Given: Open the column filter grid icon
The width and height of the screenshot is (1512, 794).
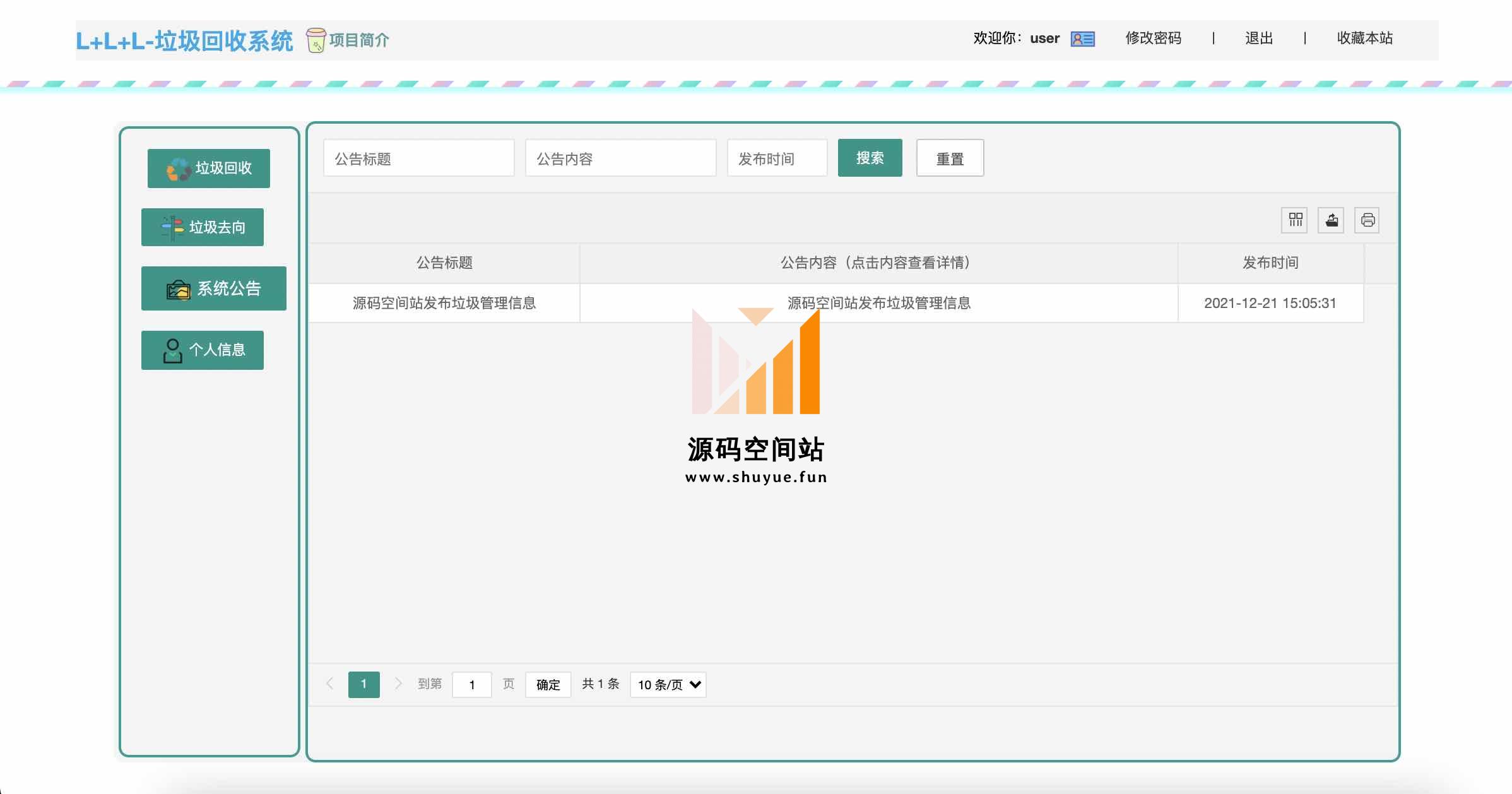Looking at the screenshot, I should tap(1295, 220).
